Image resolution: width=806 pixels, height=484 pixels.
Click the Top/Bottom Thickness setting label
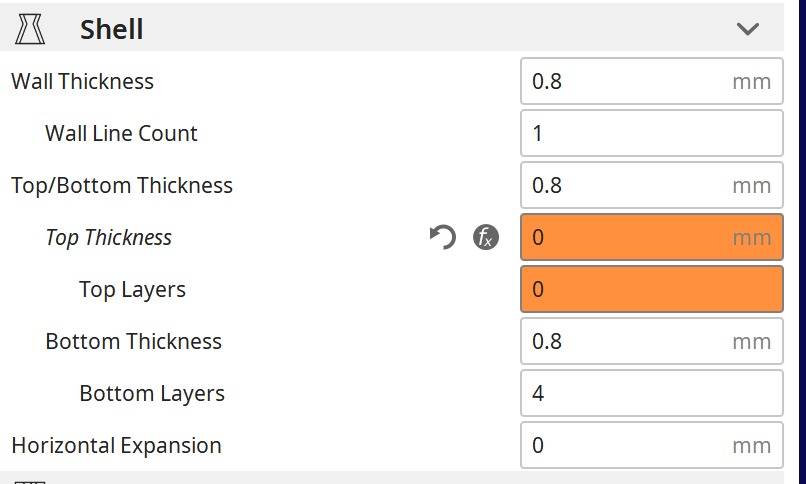pyautogui.click(x=121, y=185)
